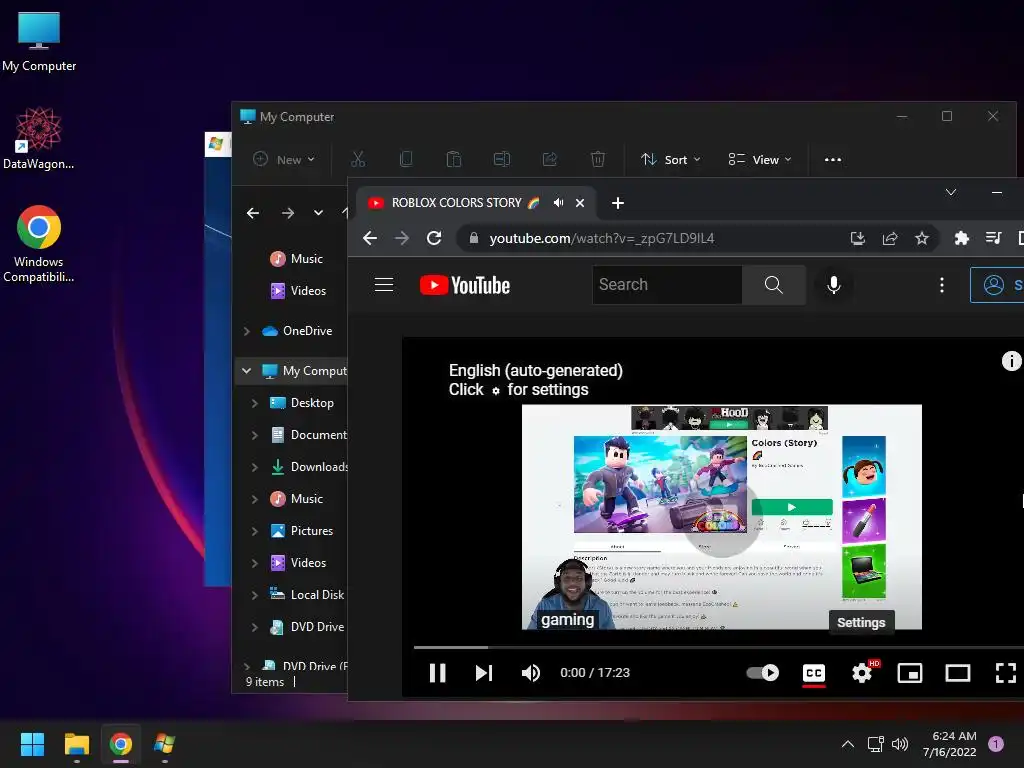Screen dimensions: 1024x768
Task: Expand Desktop tree node
Action: coord(255,403)
